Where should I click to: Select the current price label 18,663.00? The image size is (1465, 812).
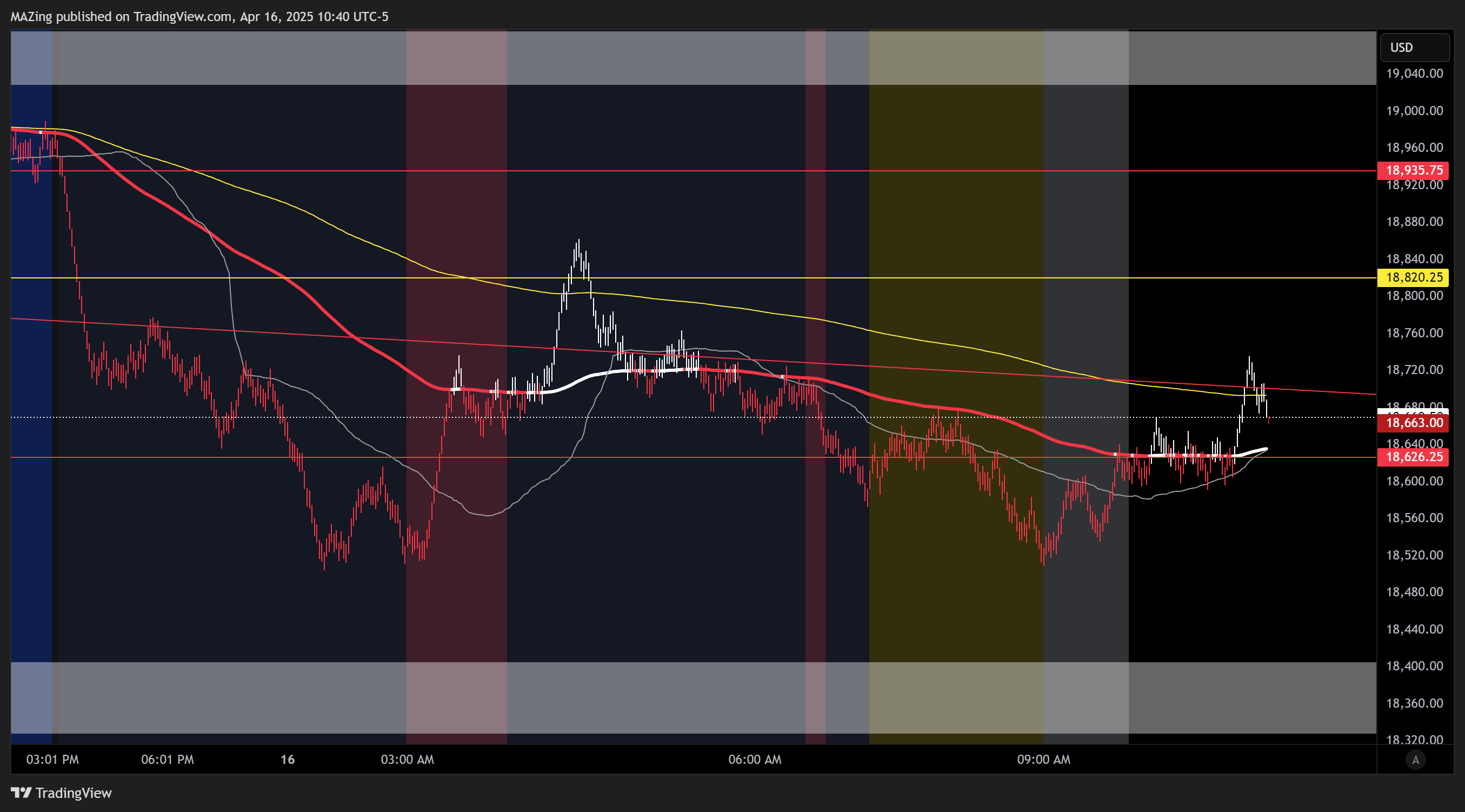[x=1413, y=423]
